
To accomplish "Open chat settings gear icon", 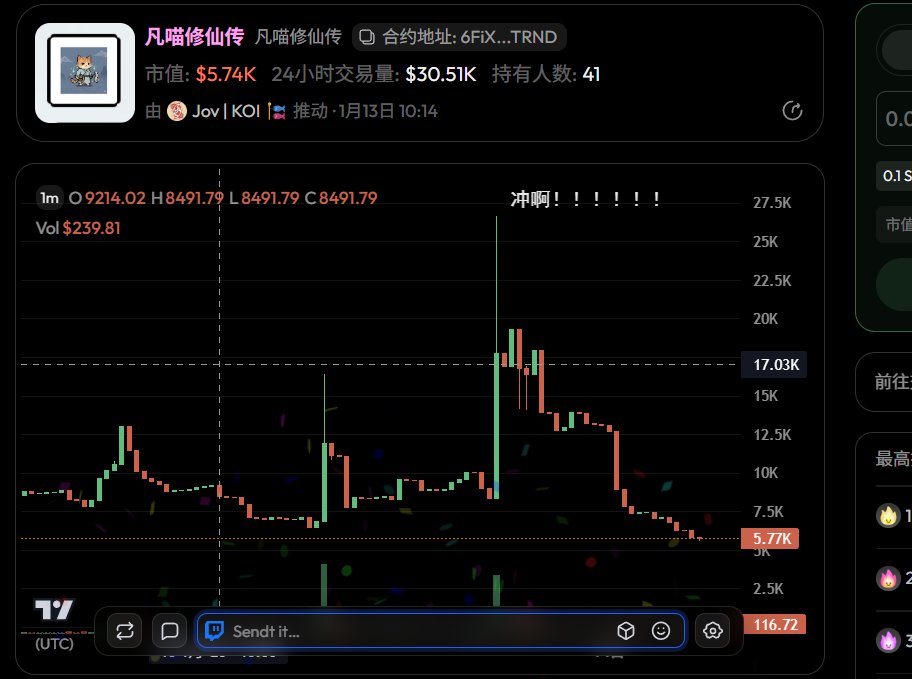I will (x=712, y=631).
